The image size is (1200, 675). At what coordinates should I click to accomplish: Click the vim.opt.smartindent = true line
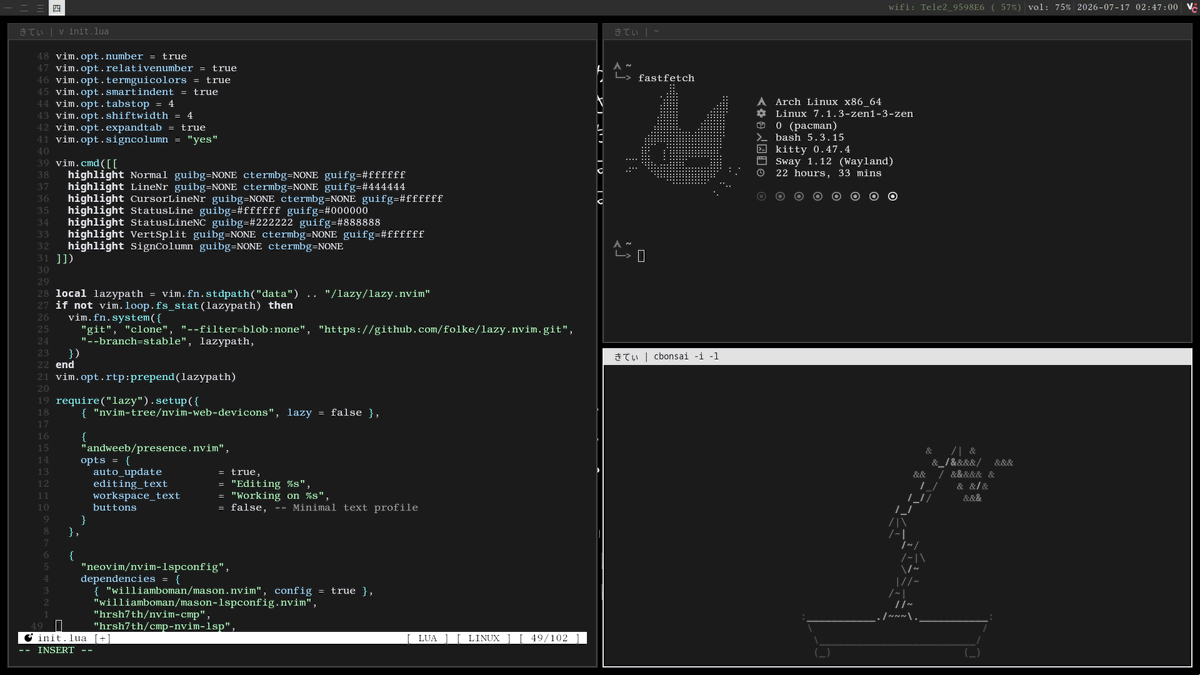pyautogui.click(x=136, y=92)
